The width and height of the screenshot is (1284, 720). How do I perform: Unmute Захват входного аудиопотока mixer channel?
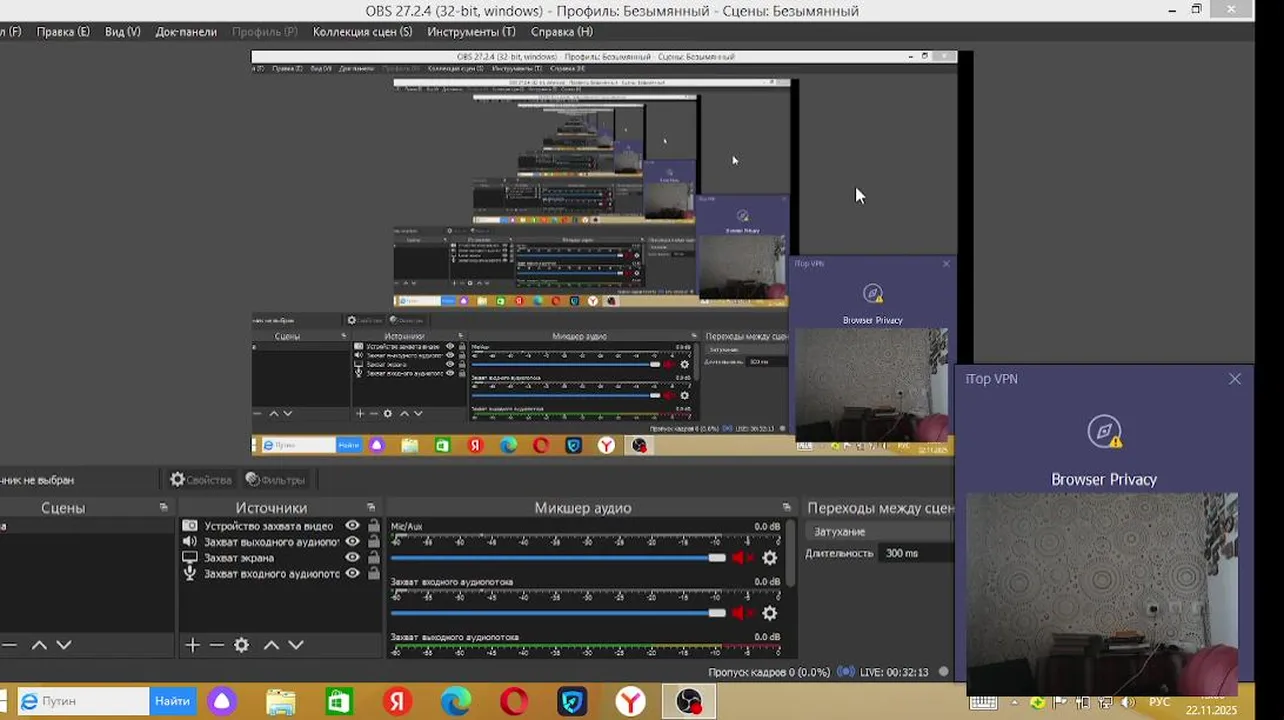[x=742, y=613]
